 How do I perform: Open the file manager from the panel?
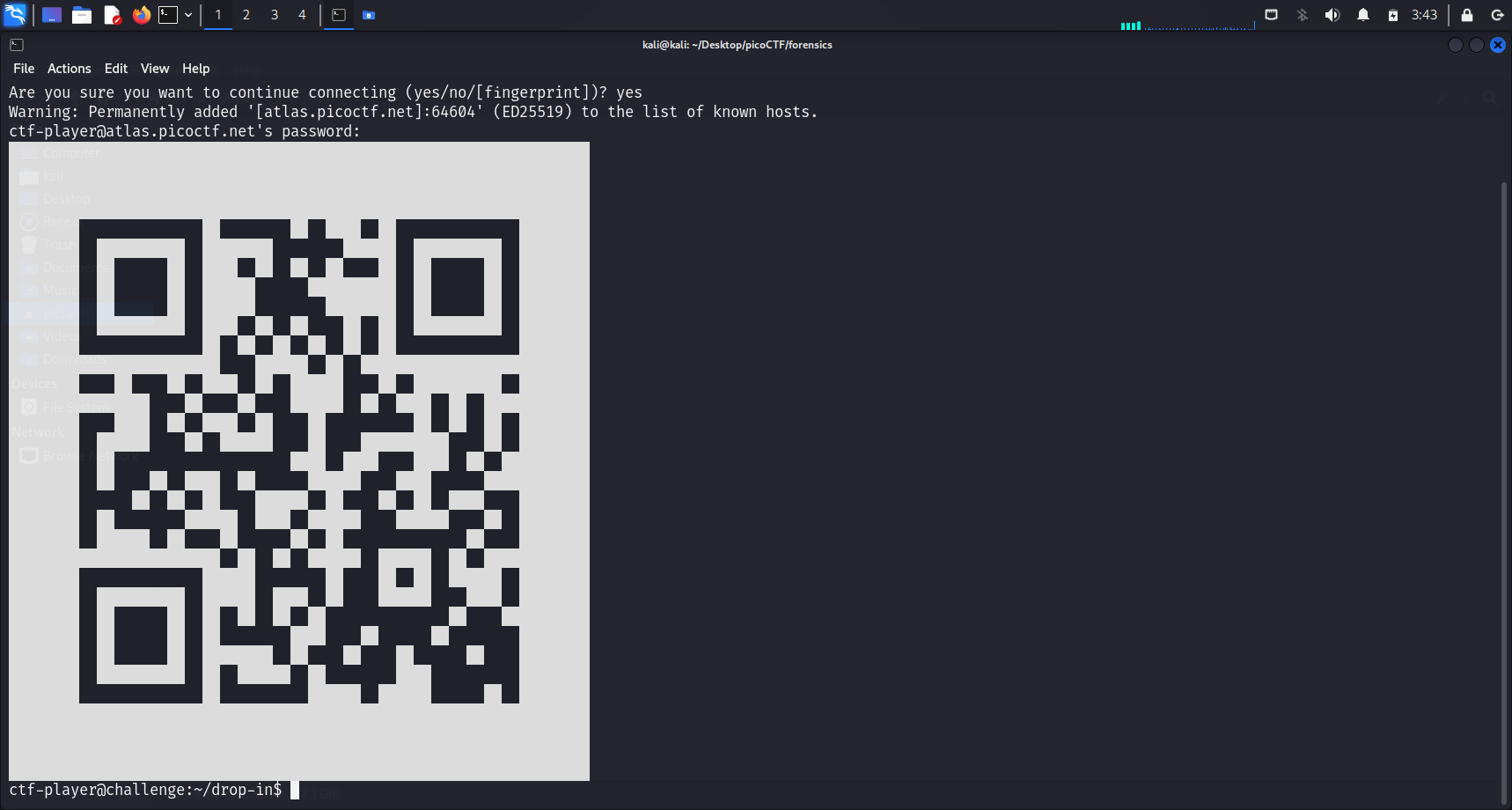point(82,15)
